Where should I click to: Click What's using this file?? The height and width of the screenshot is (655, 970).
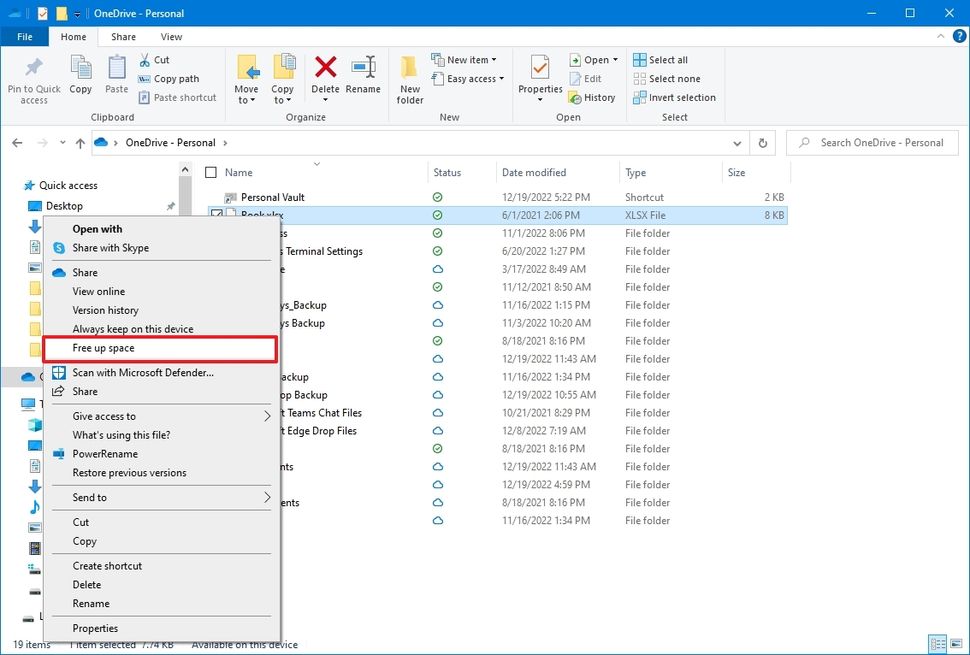(x=121, y=435)
